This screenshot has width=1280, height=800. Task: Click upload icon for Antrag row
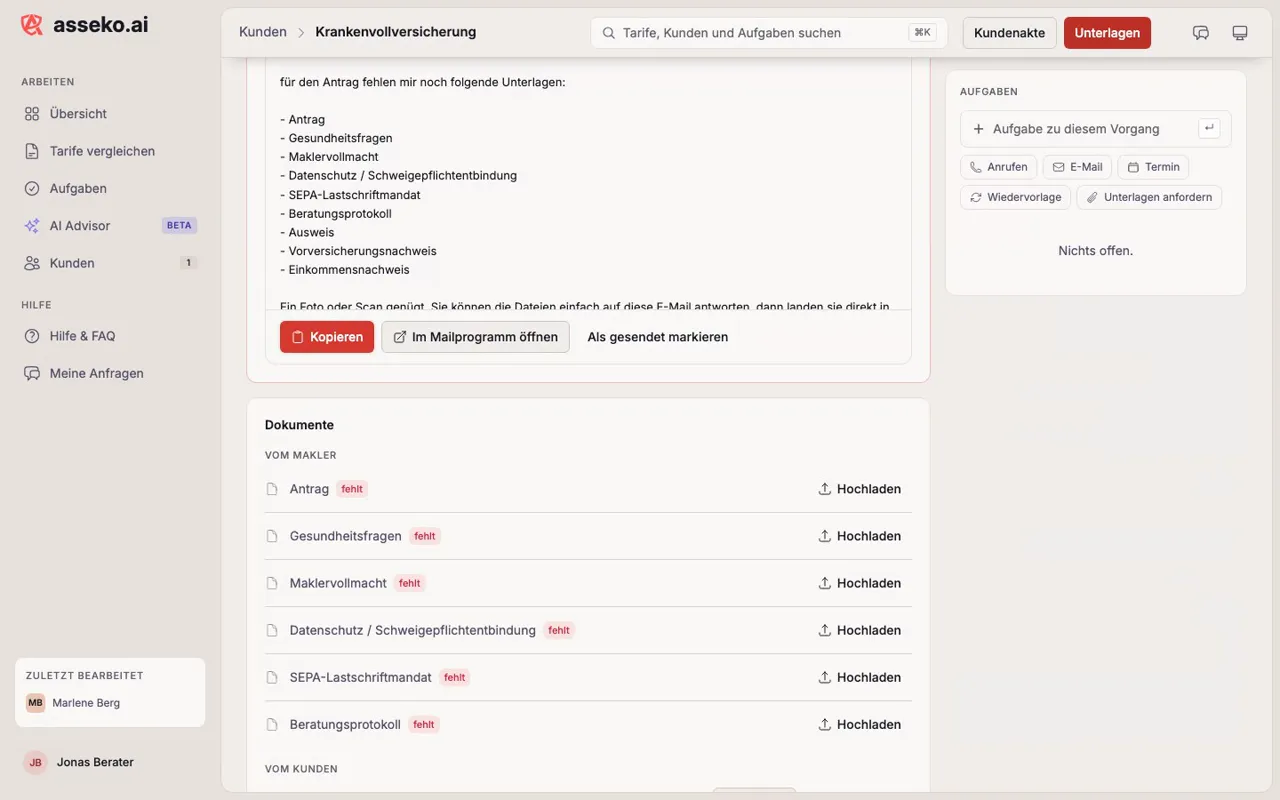tap(825, 489)
